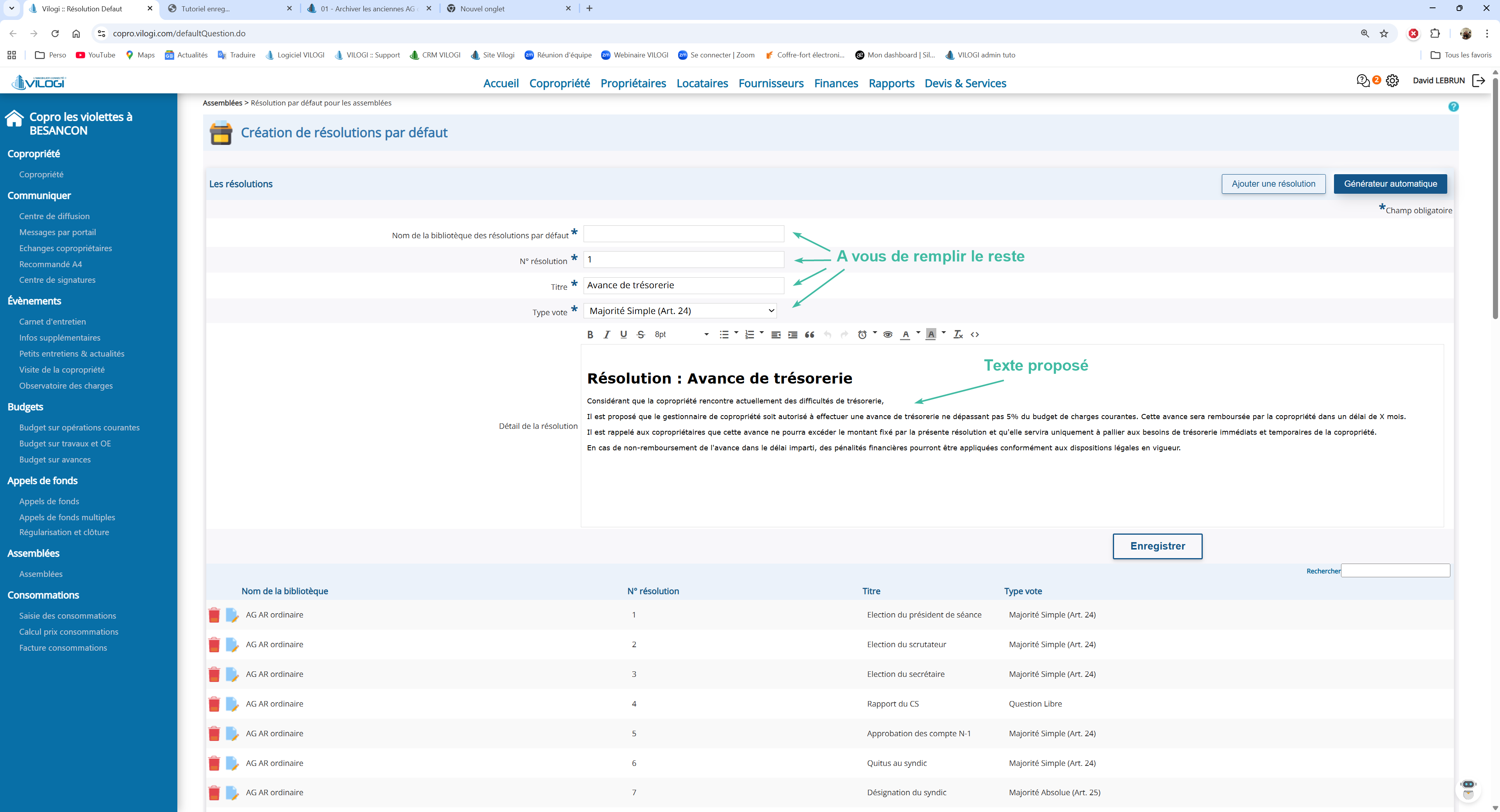Image resolution: width=1500 pixels, height=812 pixels.
Task: Open the Rapports top menu
Action: click(x=891, y=83)
